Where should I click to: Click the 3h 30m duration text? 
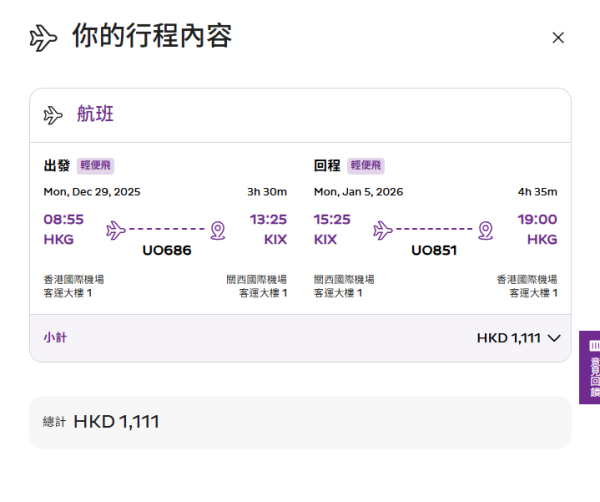[x=267, y=192]
